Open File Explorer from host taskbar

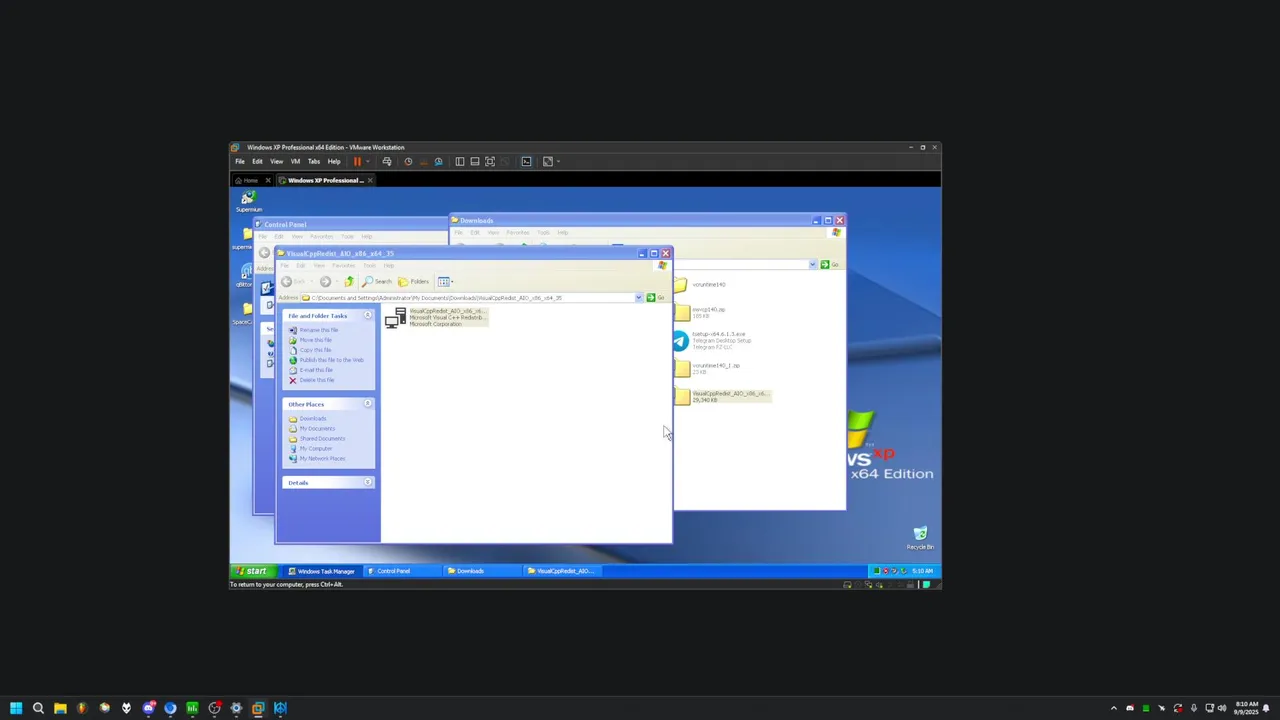tap(60, 708)
